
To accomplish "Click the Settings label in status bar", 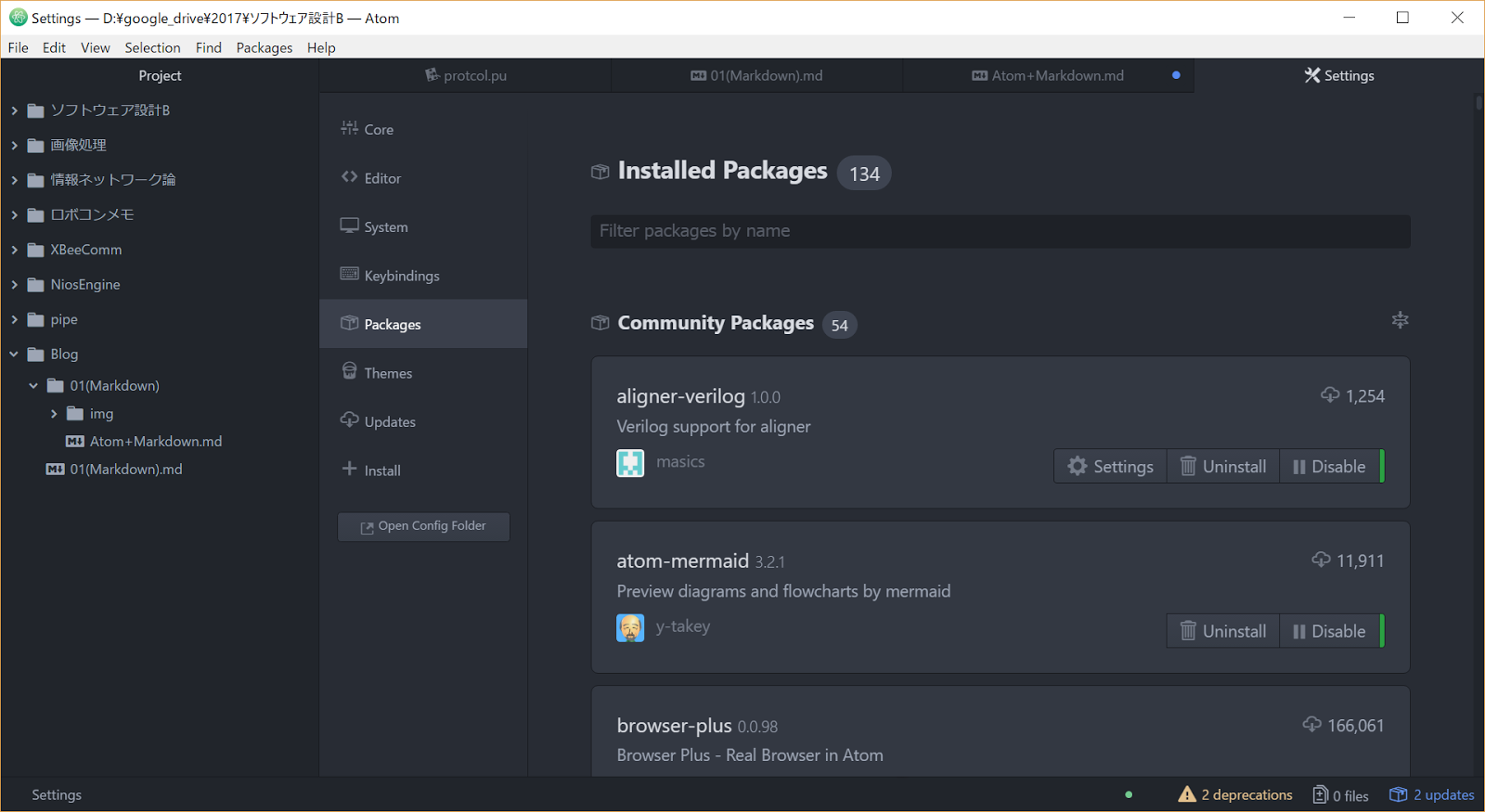I will [x=57, y=794].
